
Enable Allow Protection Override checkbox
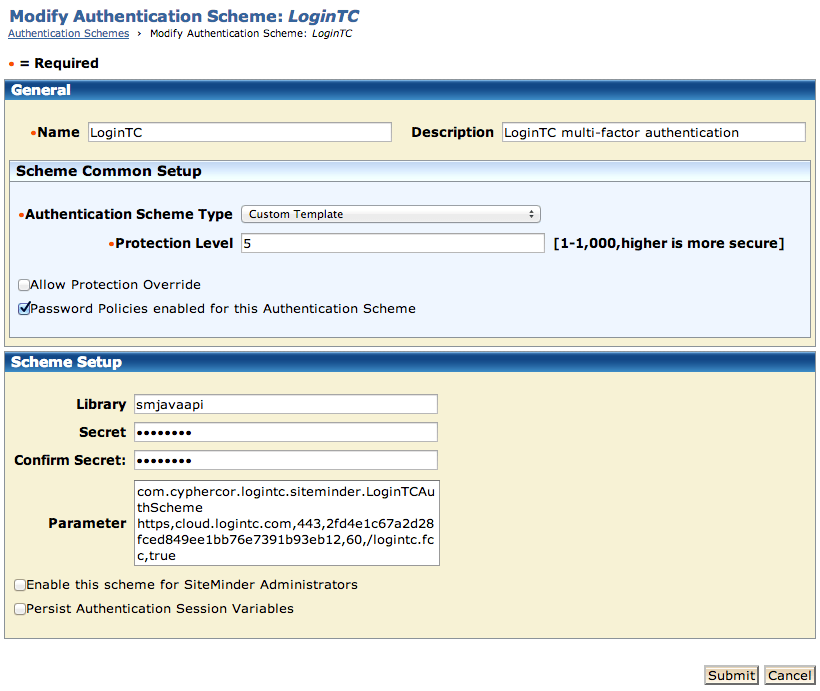(24, 285)
